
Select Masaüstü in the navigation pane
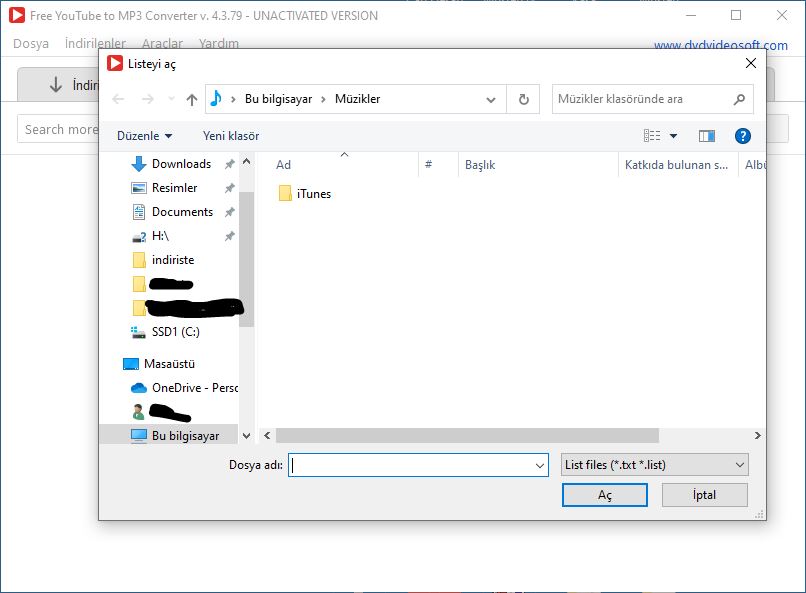coord(169,364)
